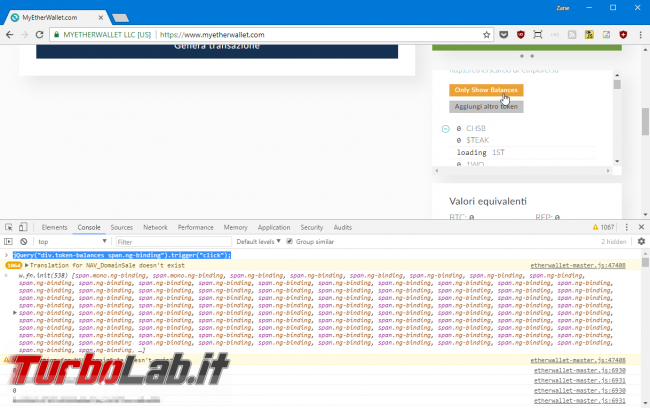Open the Default levels dropdown
Viewport: 650px width, 408px height.
258,241
